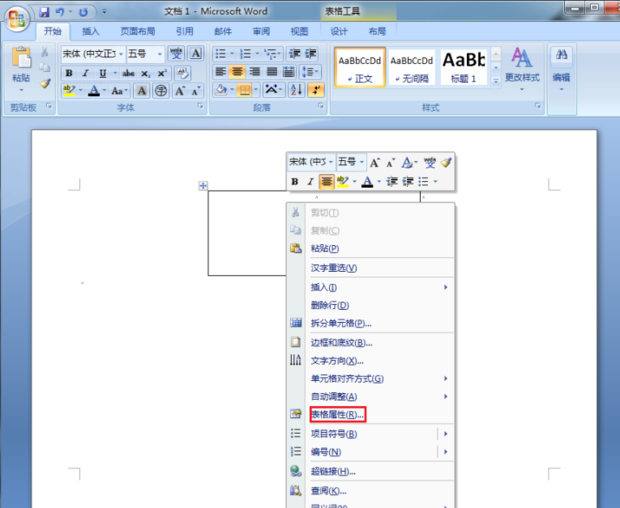Toggle Bold in the ribbon font group
Viewport: 620px width, 508px height.
[x=69, y=73]
